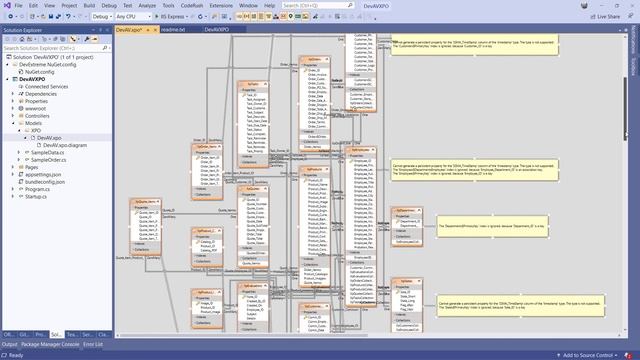Collapse the Models folder node
Image resolution: width=640 pixels, height=360 pixels.
pos(13,123)
